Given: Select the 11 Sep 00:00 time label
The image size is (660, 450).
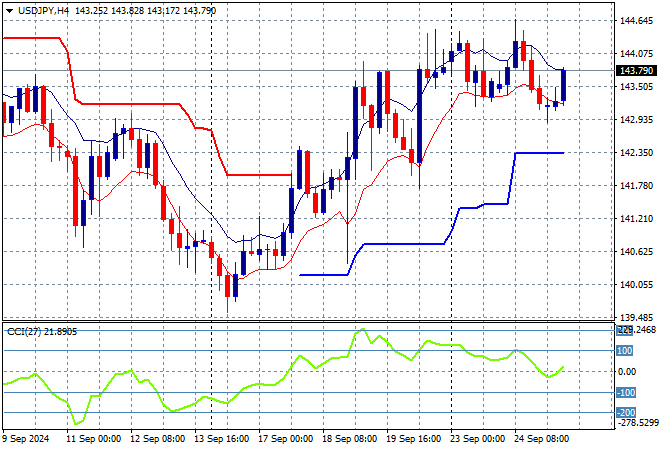Looking at the screenshot, I should click(93, 439).
